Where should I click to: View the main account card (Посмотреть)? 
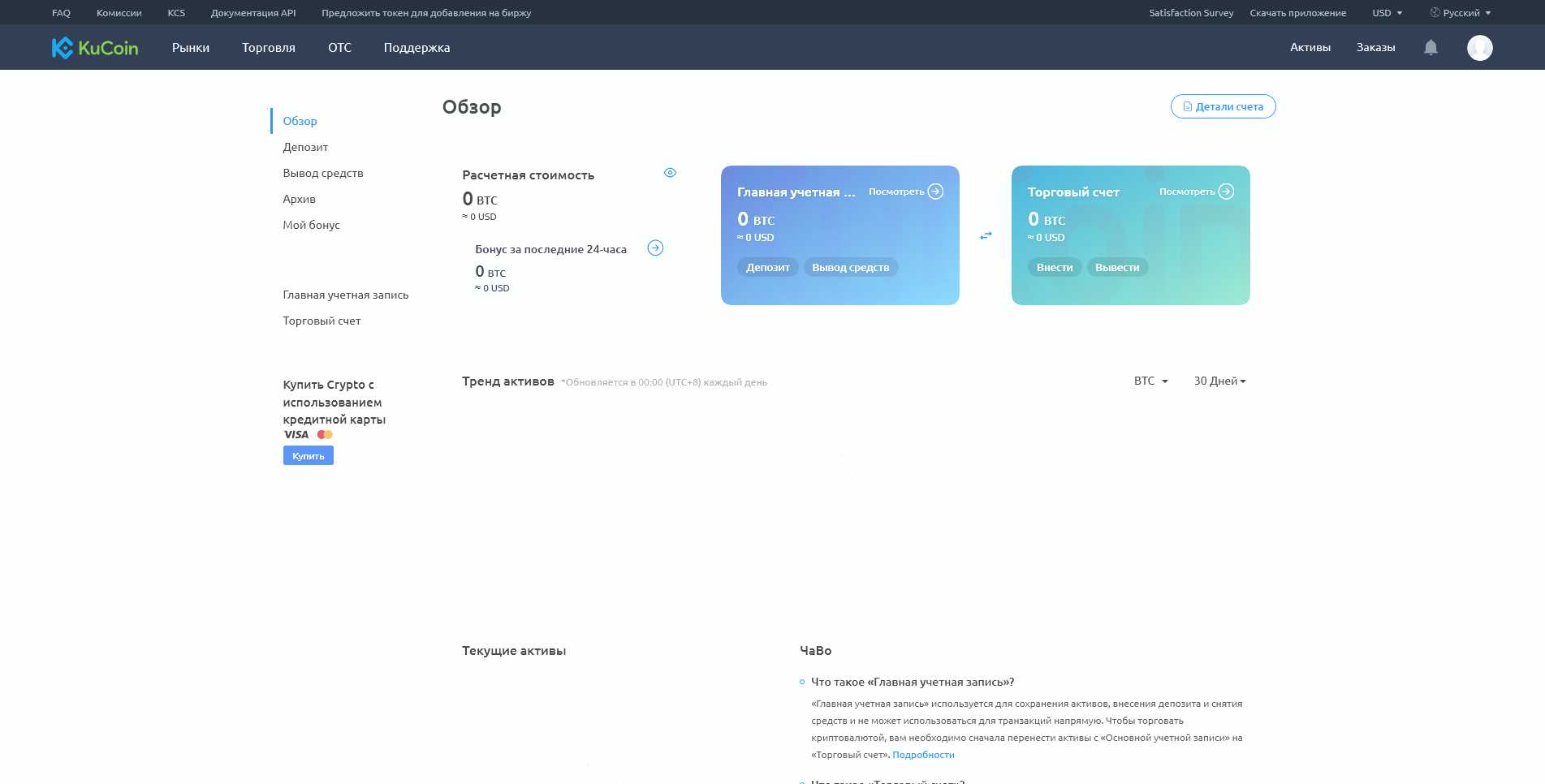tap(905, 192)
